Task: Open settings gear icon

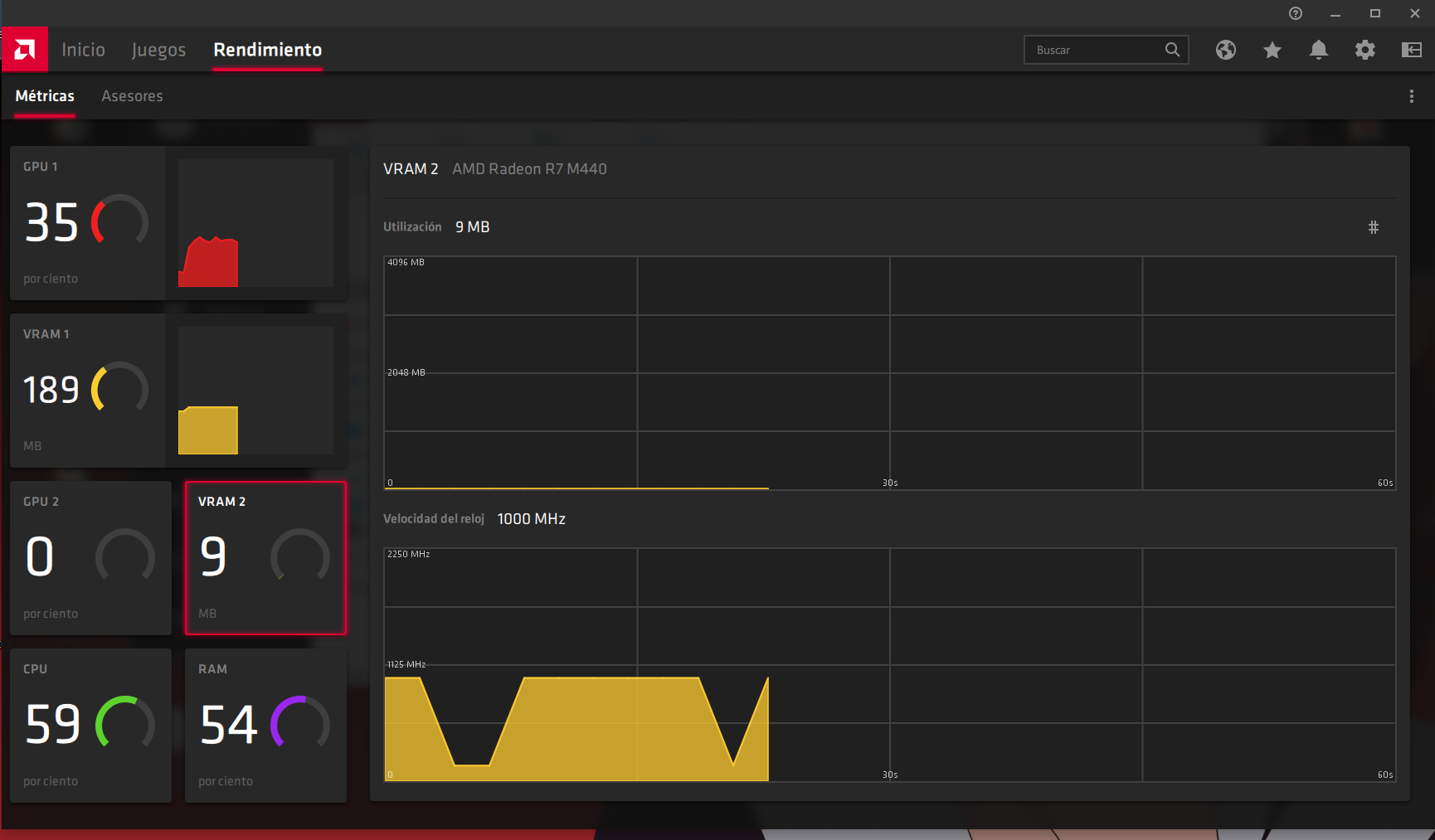Action: tap(1365, 50)
